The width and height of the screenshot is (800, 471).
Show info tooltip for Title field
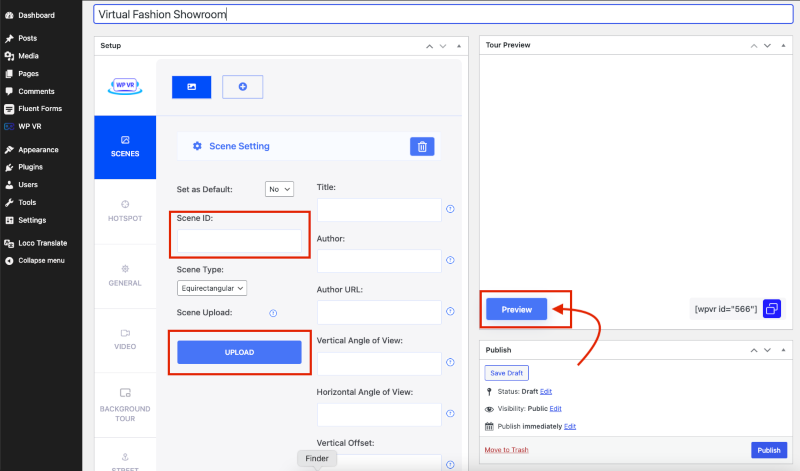(x=450, y=209)
